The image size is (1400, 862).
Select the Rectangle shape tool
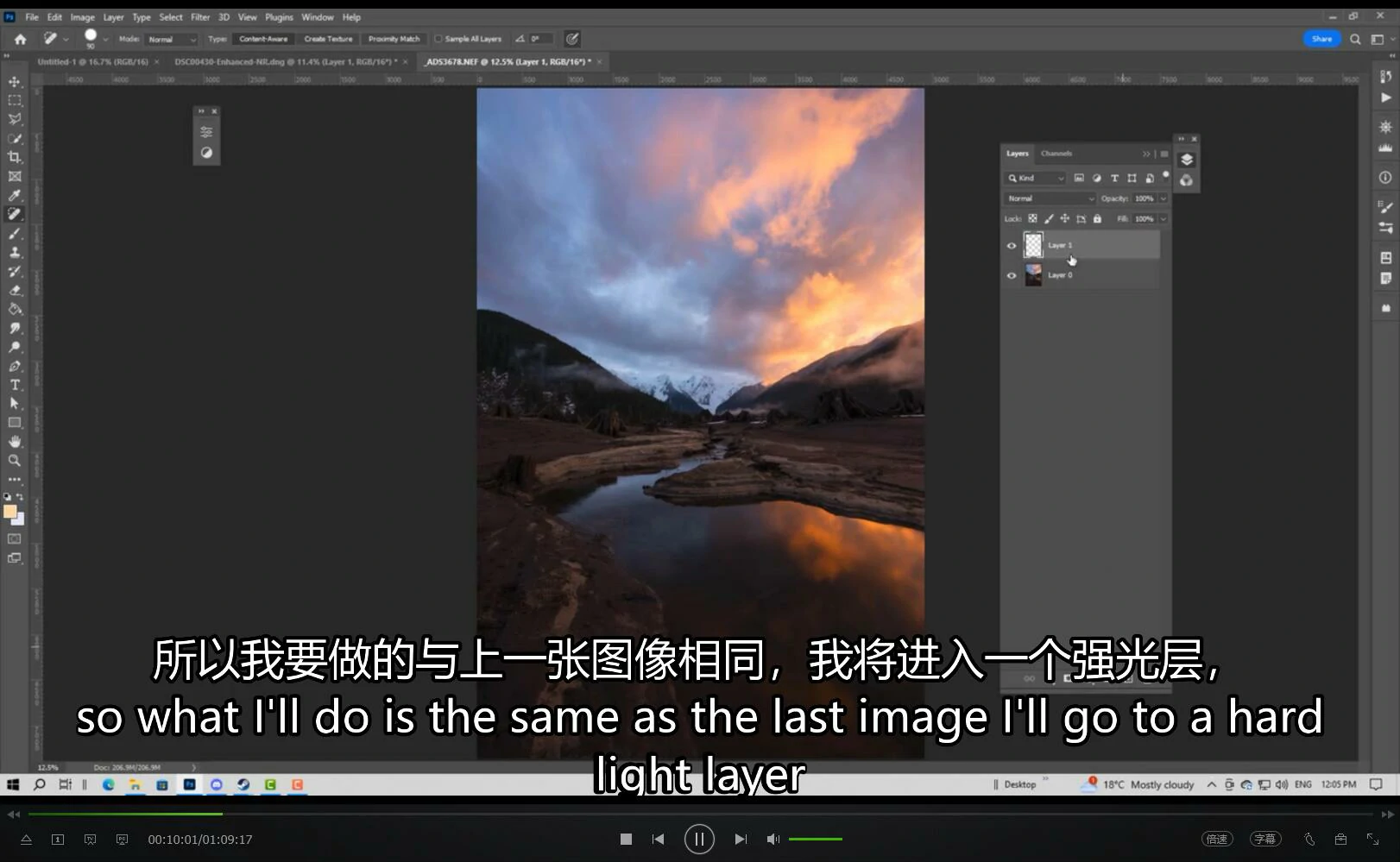[x=15, y=423]
